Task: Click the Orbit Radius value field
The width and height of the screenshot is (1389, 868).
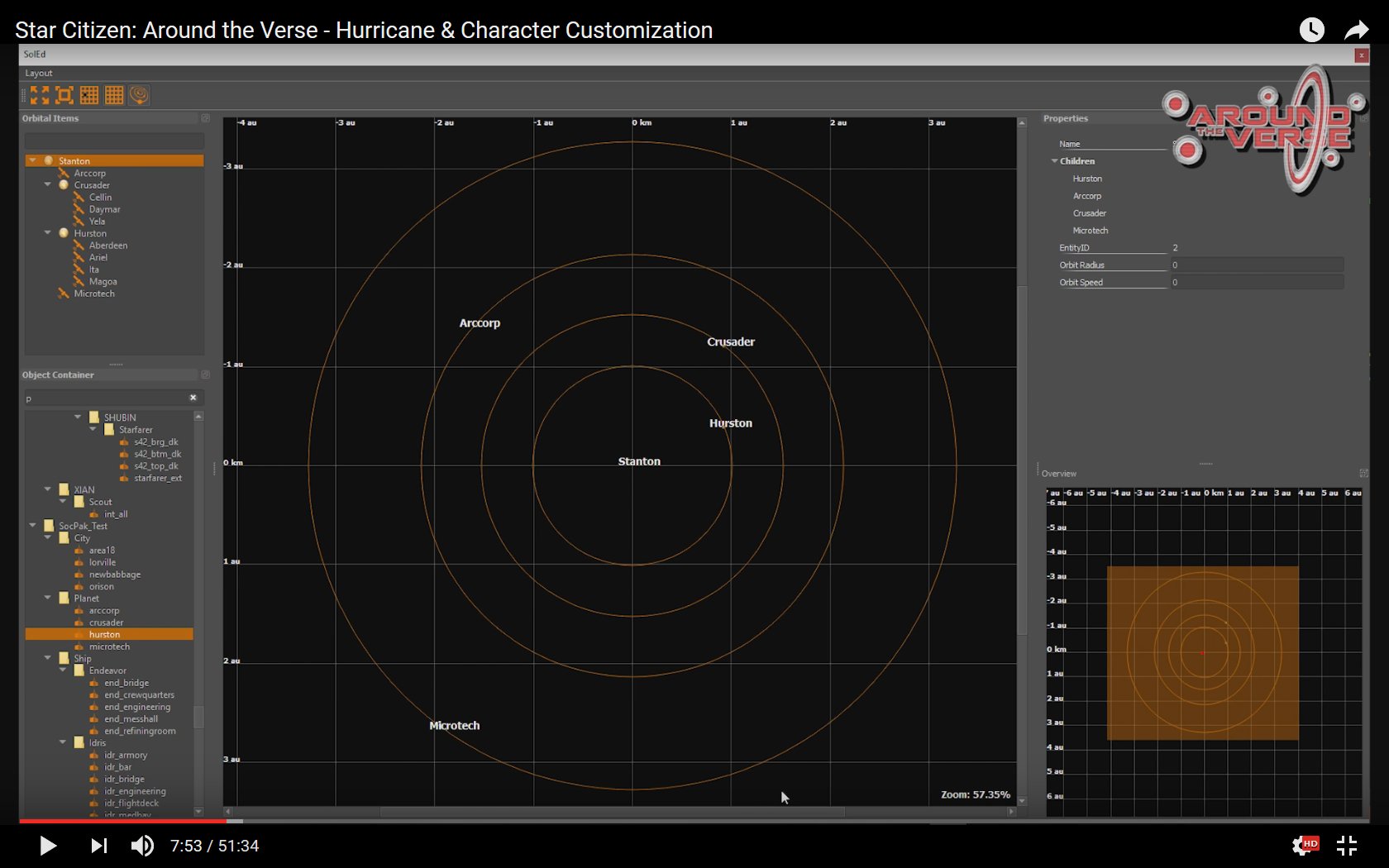Action: (x=1257, y=265)
